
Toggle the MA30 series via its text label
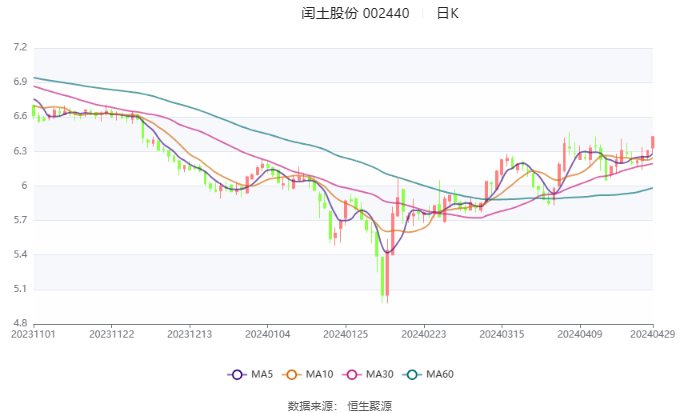click(x=380, y=375)
